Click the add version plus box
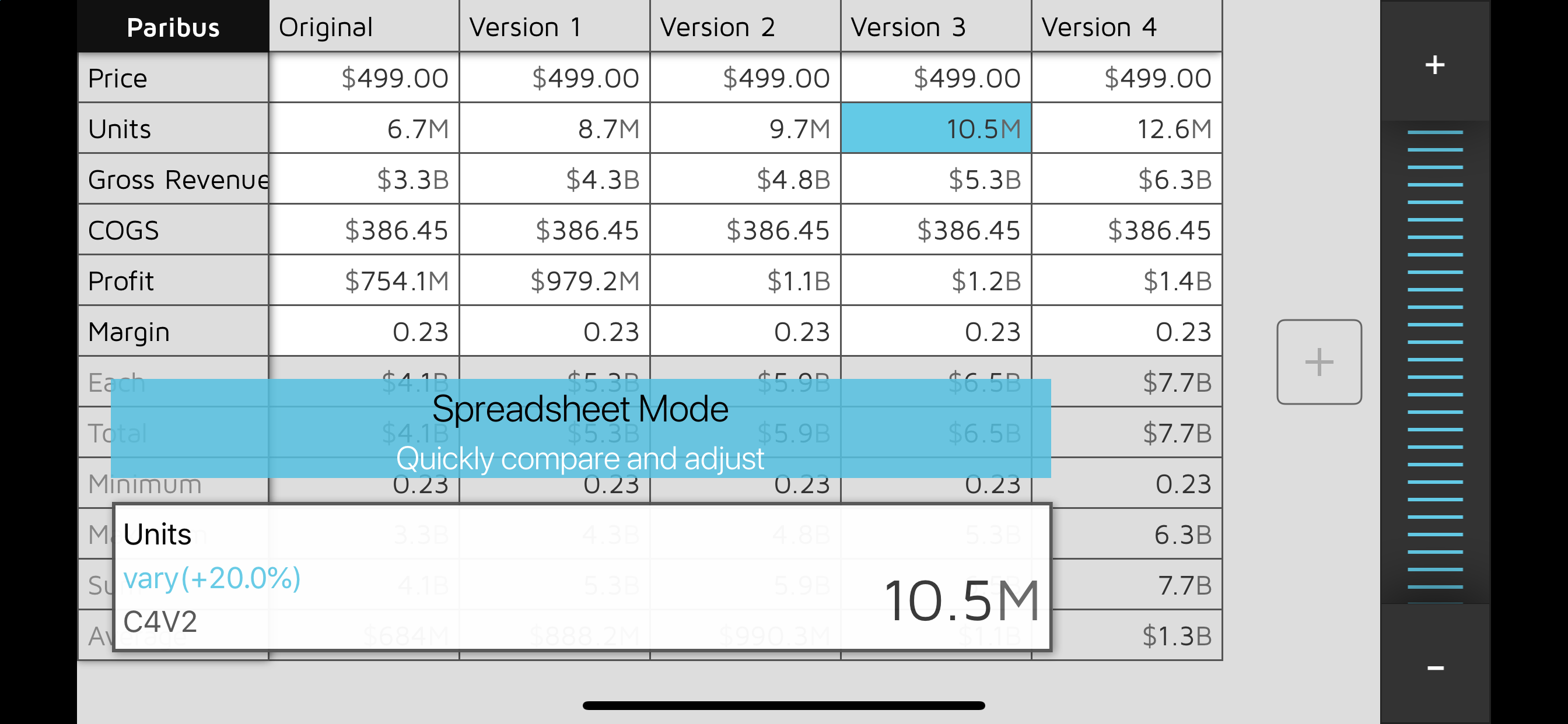 coord(1318,362)
